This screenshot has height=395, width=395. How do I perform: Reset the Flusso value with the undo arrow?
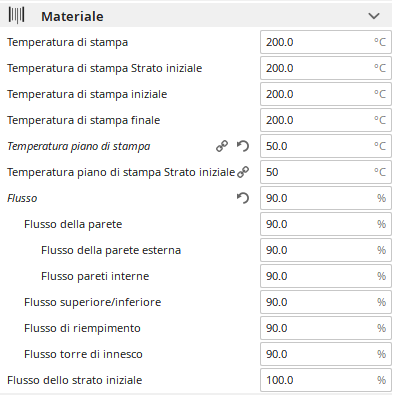[x=243, y=198]
